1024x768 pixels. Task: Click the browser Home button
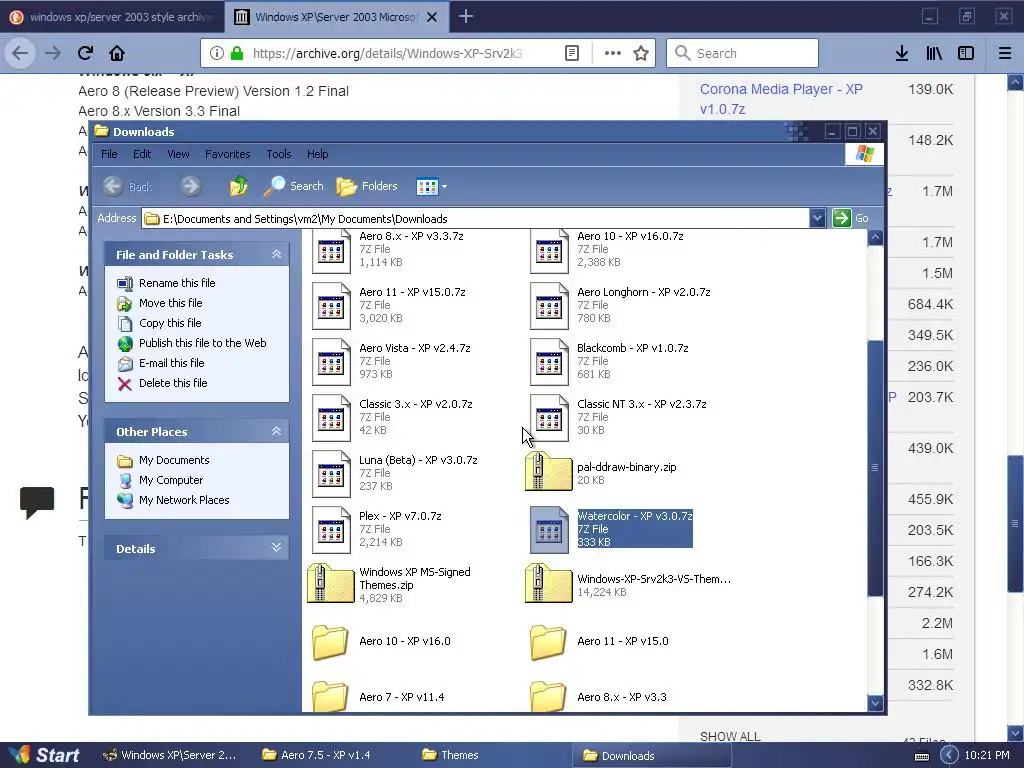117,53
